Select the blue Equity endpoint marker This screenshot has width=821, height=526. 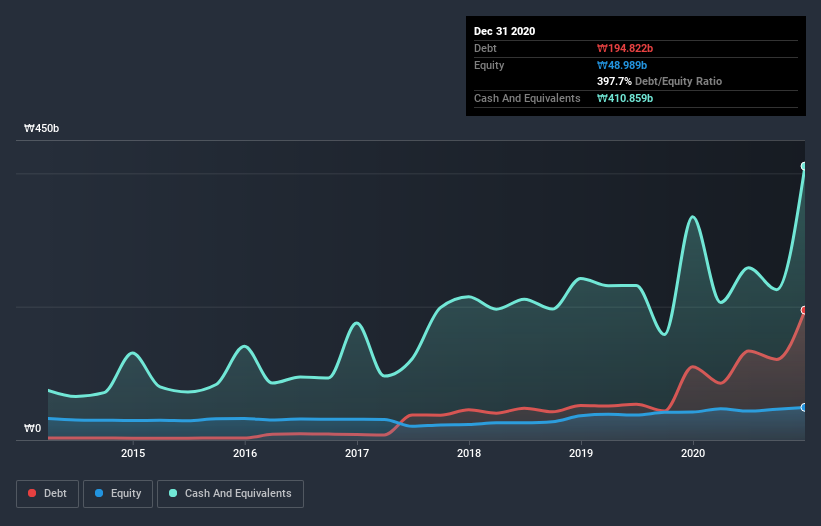point(804,407)
